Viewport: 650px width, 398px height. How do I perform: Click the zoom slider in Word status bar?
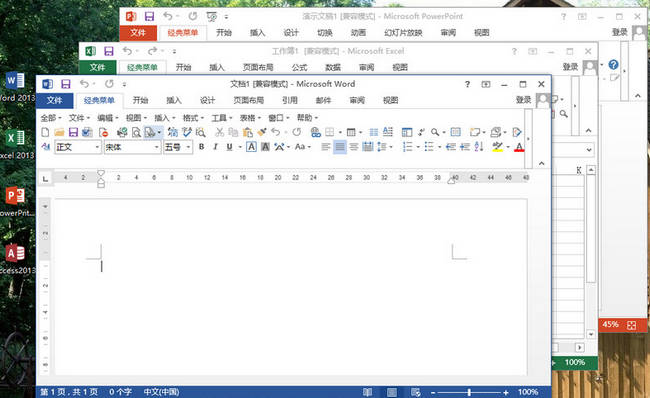point(469,392)
